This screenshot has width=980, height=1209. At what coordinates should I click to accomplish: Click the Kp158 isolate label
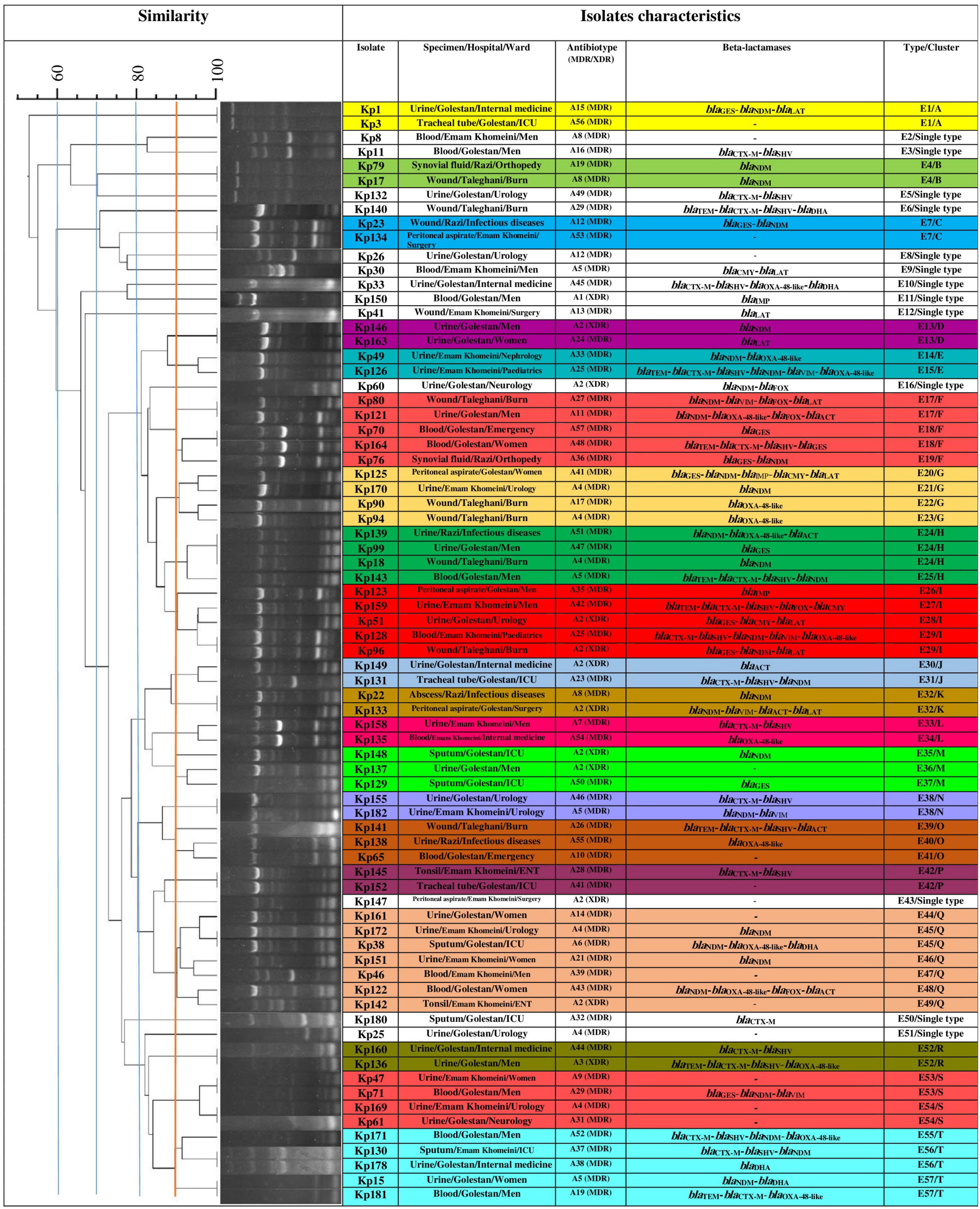coord(370,725)
